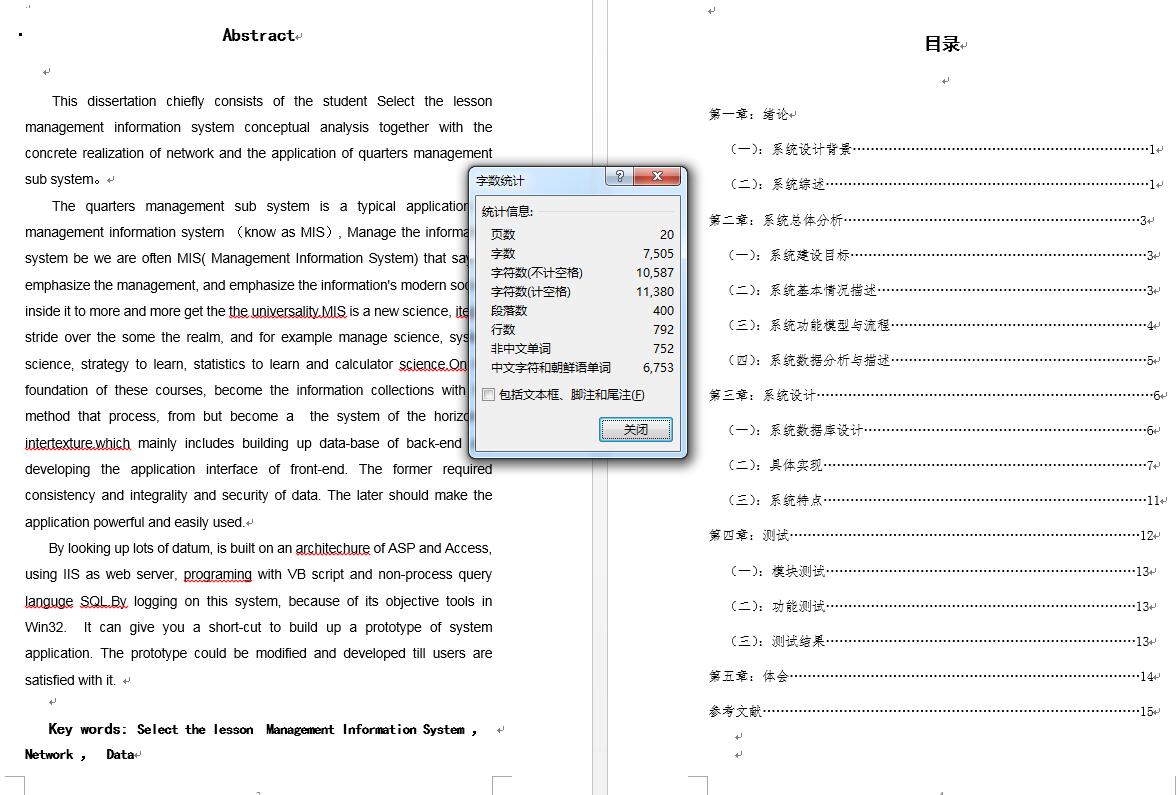This screenshot has height=795, width=1176.
Task: Click the page number 15 beside 参考文献
Action: (x=1147, y=711)
